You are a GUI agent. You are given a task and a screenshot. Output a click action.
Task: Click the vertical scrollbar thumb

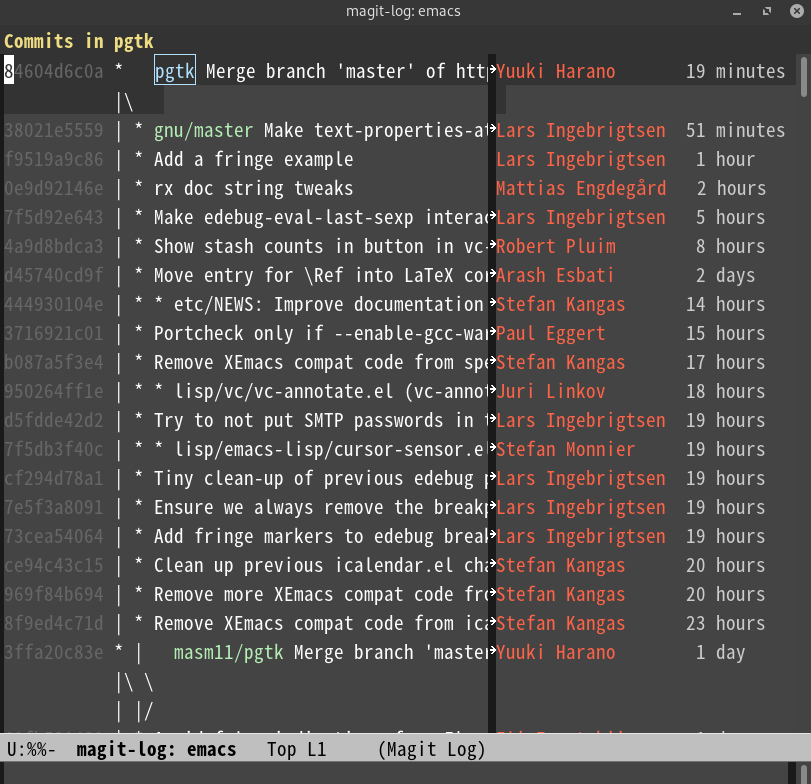[803, 77]
